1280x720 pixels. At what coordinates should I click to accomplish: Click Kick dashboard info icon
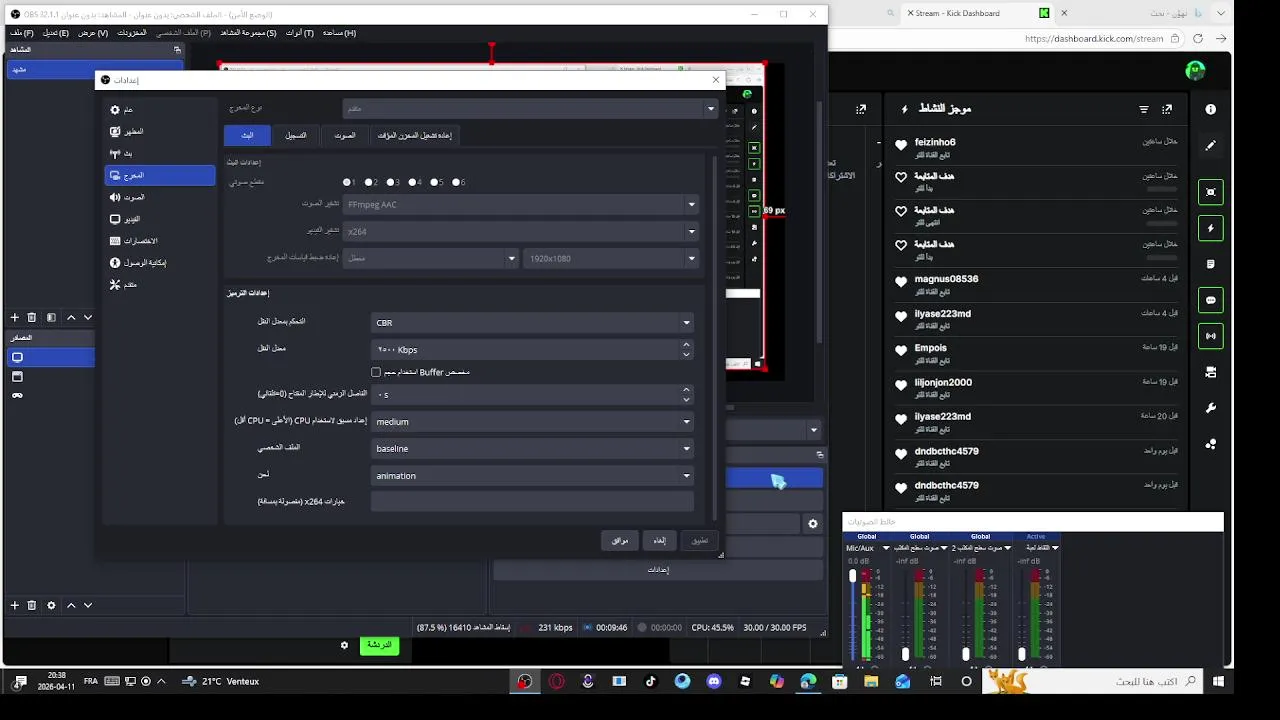click(1211, 109)
